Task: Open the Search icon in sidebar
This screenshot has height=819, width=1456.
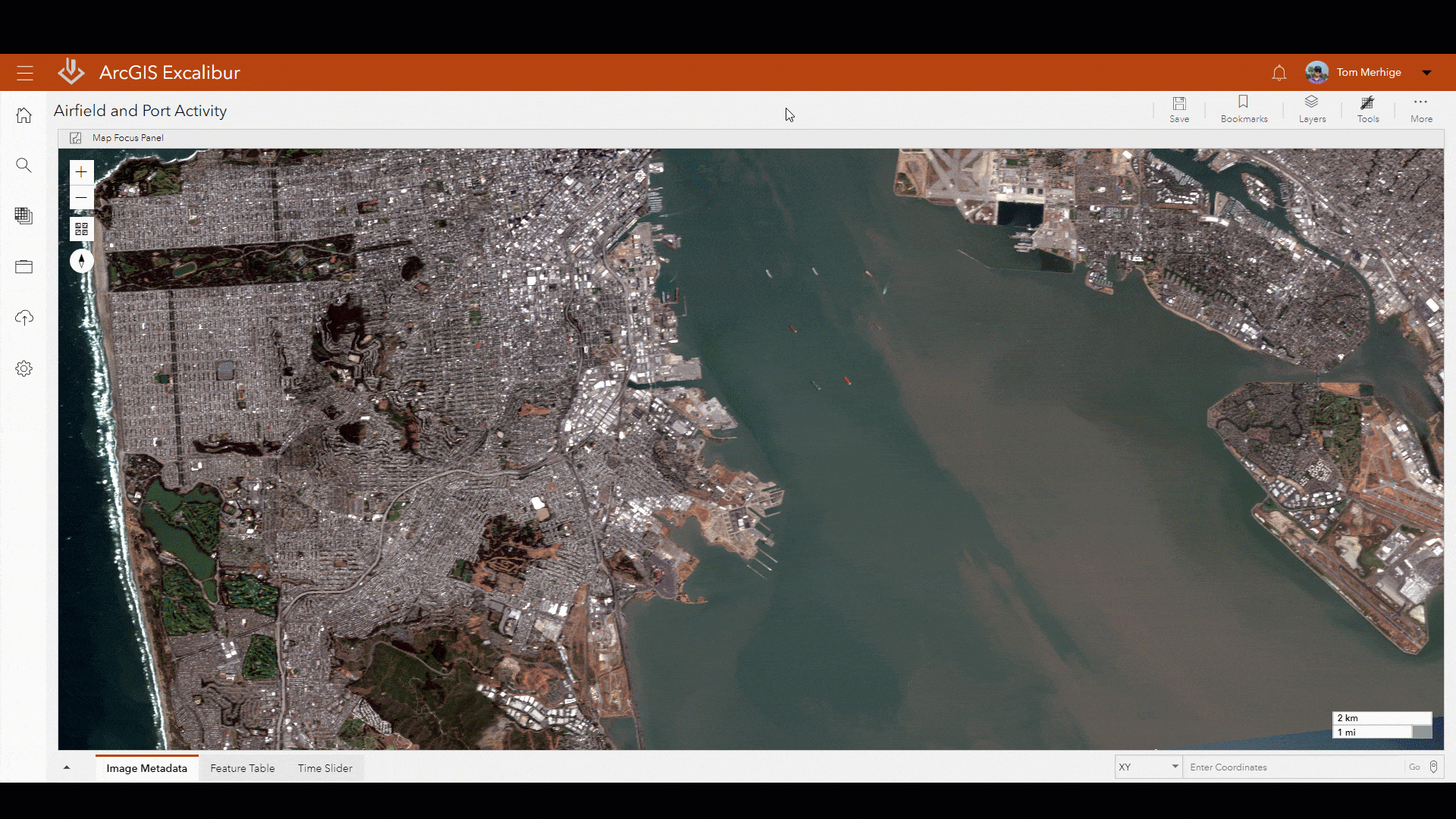Action: [24, 165]
